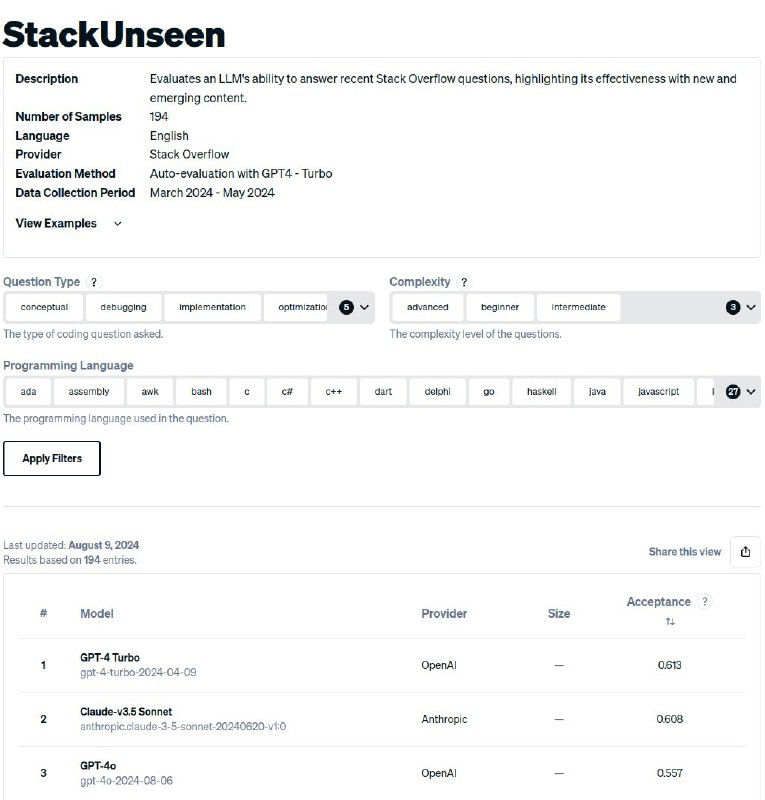Viewport: 765px width, 800px height.
Task: Click the Auto-evaluation with GPT4 - Turbo text
Action: point(241,173)
